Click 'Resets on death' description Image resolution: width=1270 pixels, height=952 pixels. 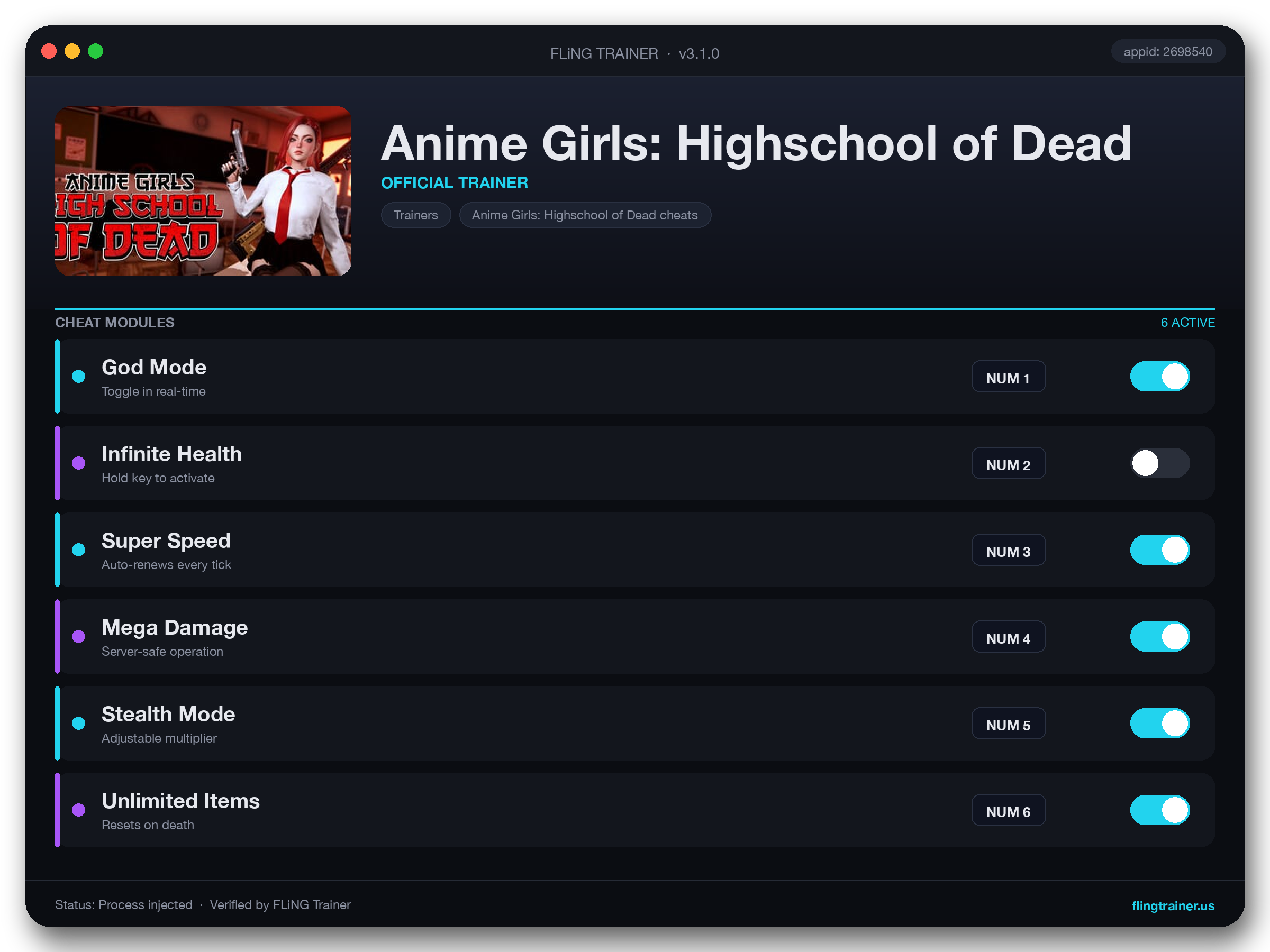[148, 825]
